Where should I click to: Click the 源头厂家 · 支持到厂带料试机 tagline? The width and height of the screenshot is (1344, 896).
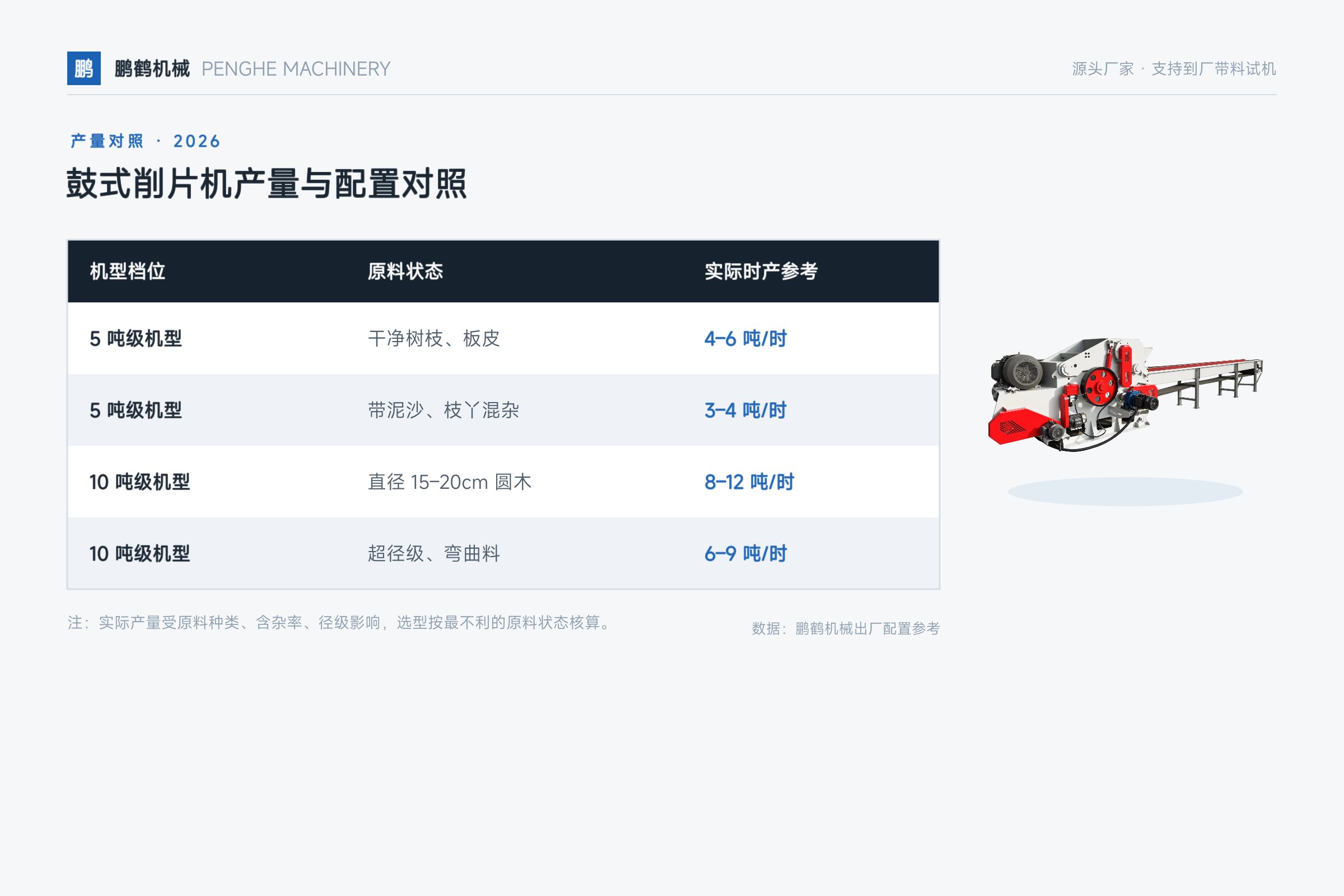point(1174,68)
